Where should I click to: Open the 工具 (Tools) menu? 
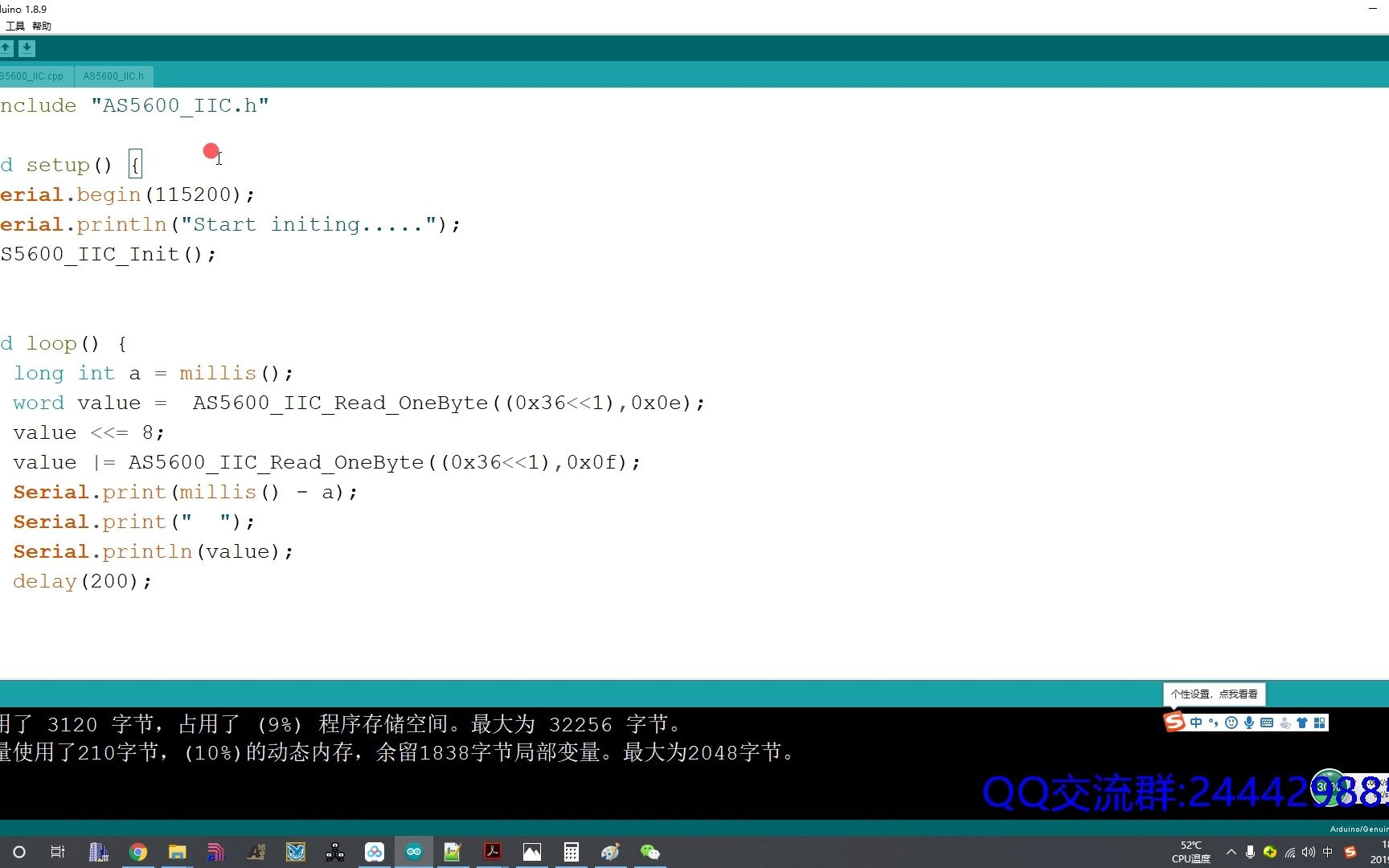[x=15, y=26]
